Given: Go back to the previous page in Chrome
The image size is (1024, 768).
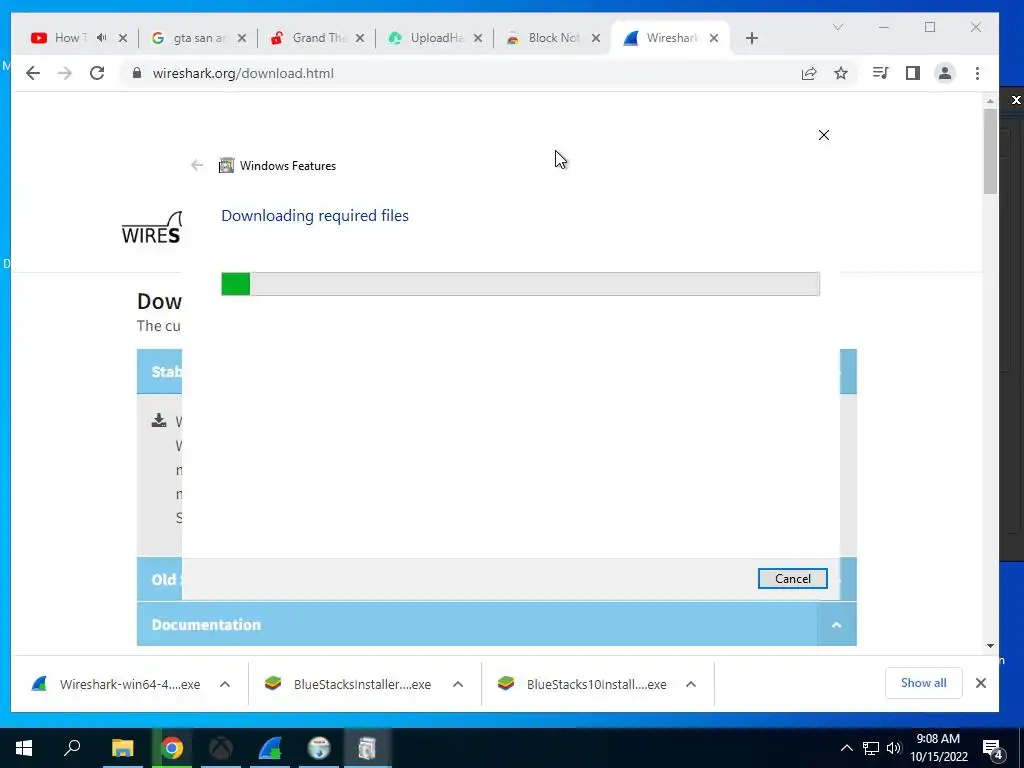Looking at the screenshot, I should [x=33, y=73].
